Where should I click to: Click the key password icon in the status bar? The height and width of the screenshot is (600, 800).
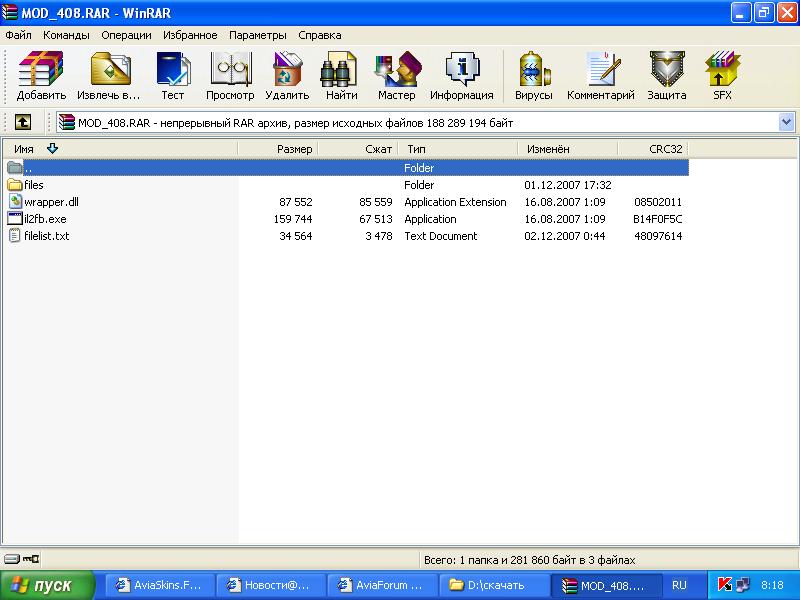pyautogui.click(x=31, y=559)
